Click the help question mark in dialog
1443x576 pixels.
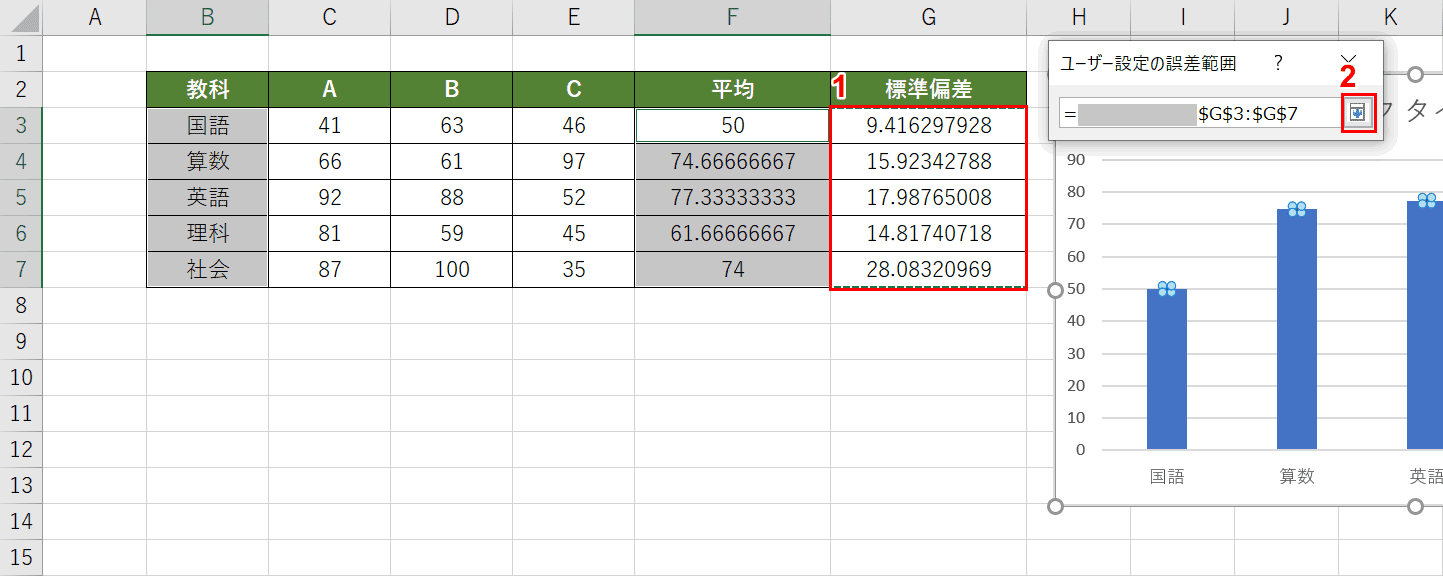point(1278,63)
